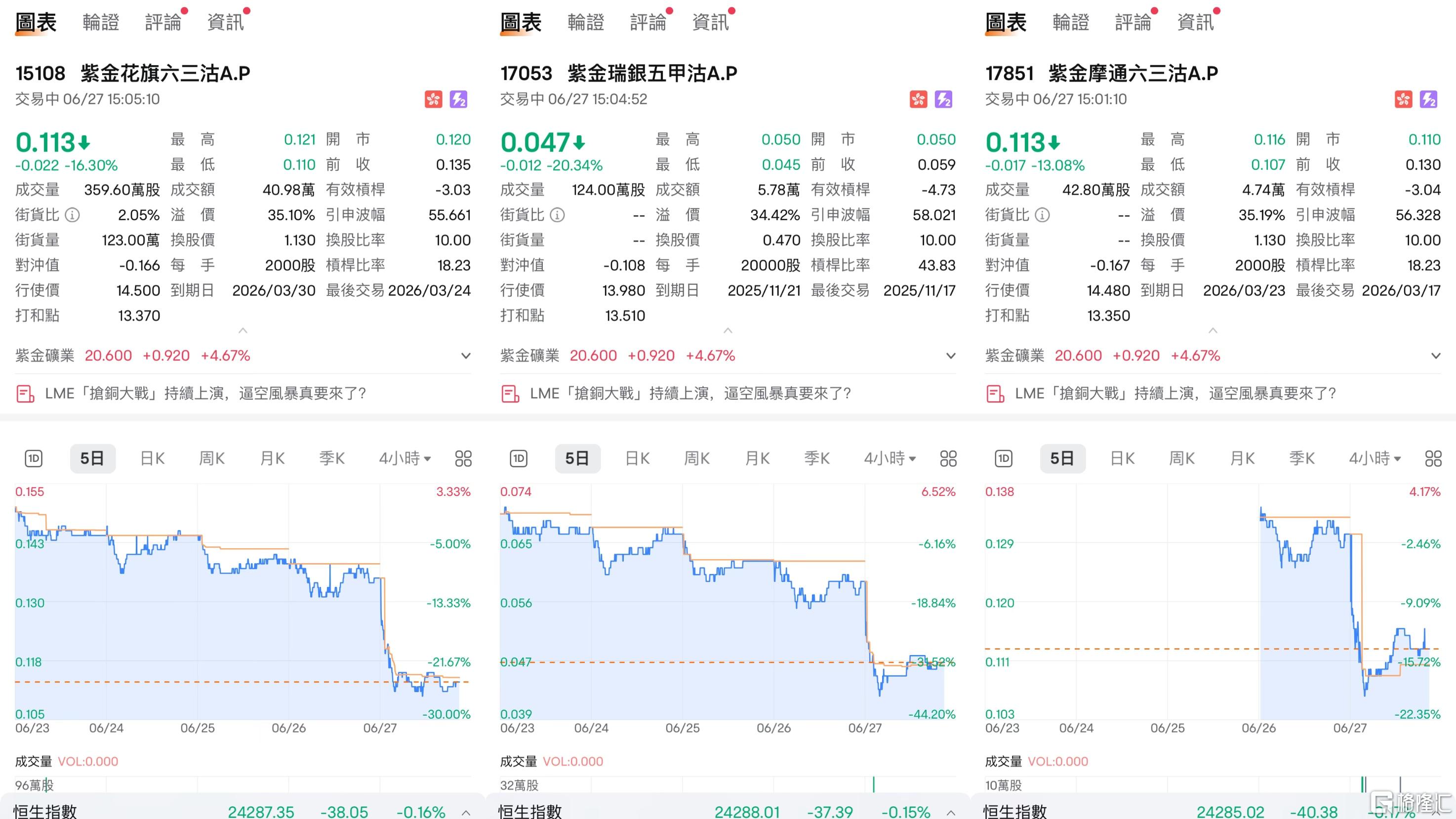Open 圖表 tab in the 15108 panel
Viewport: 1456px width, 819px height.
pyautogui.click(x=36, y=23)
